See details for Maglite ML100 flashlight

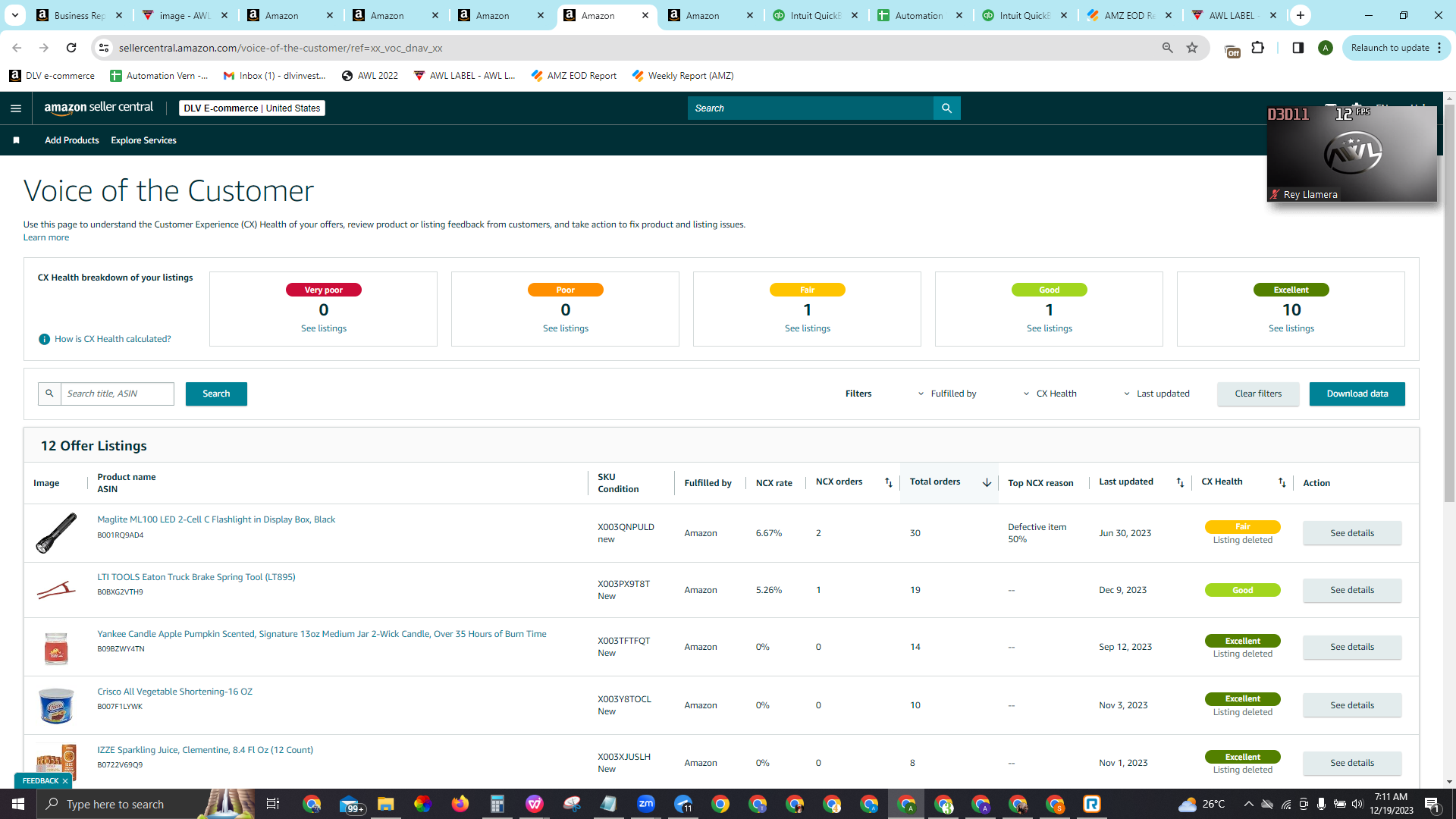tap(1352, 533)
